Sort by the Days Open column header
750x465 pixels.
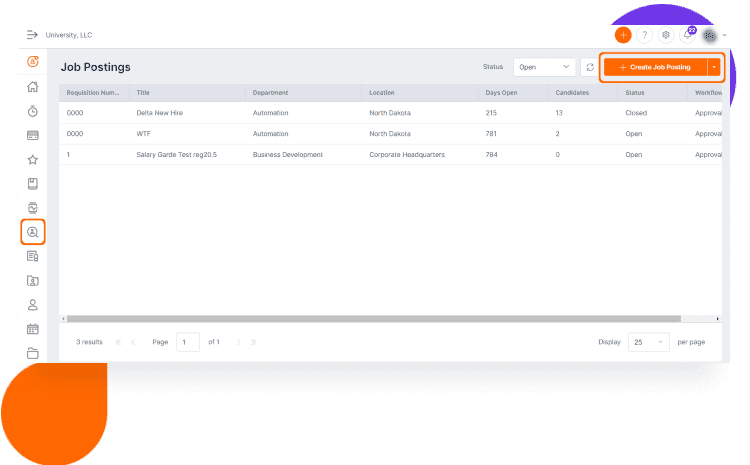(500, 93)
